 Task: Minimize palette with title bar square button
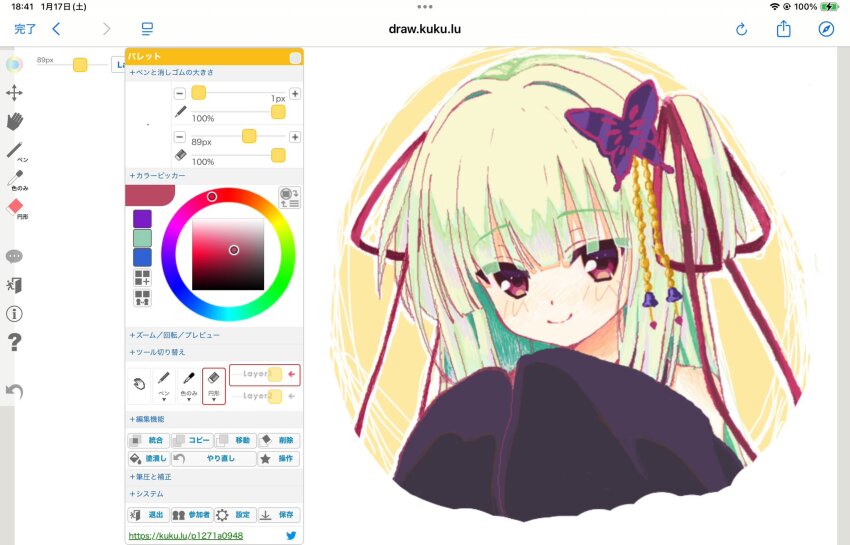[295, 58]
